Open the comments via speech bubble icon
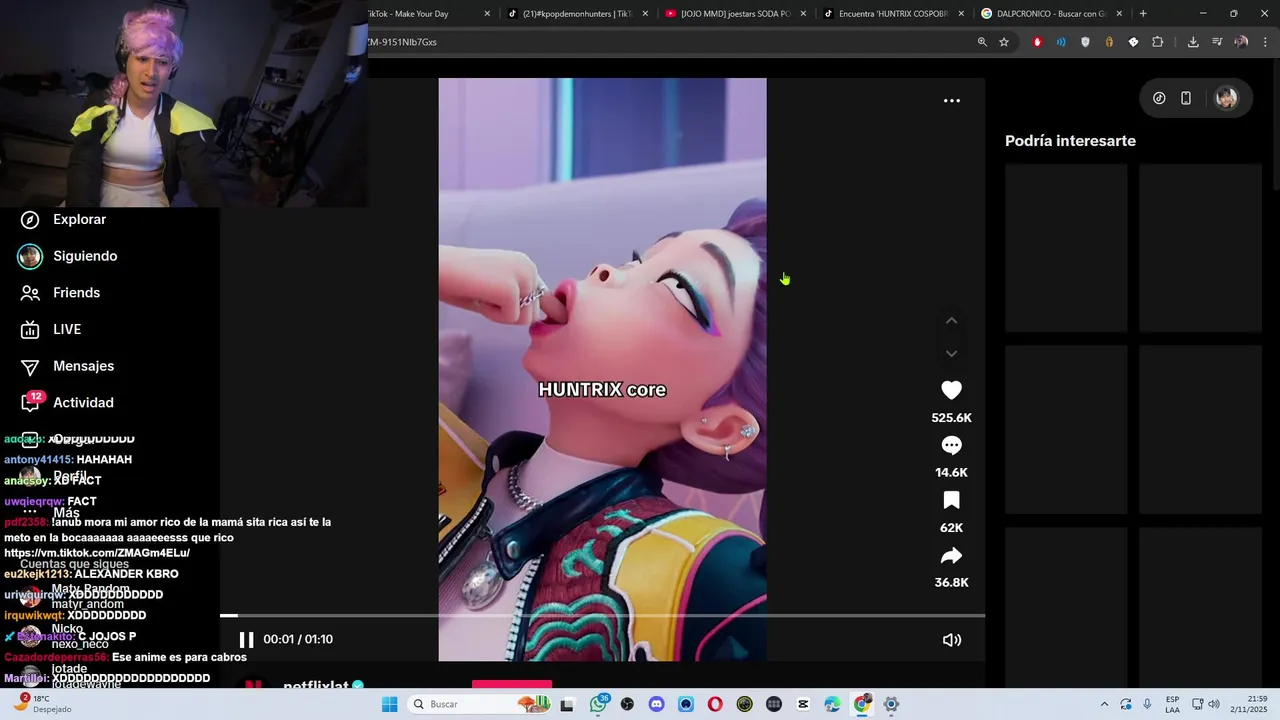 click(951, 445)
